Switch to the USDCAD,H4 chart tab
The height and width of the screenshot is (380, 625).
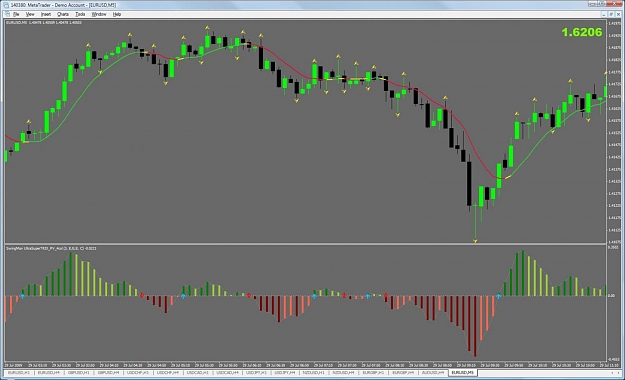click(x=227, y=372)
